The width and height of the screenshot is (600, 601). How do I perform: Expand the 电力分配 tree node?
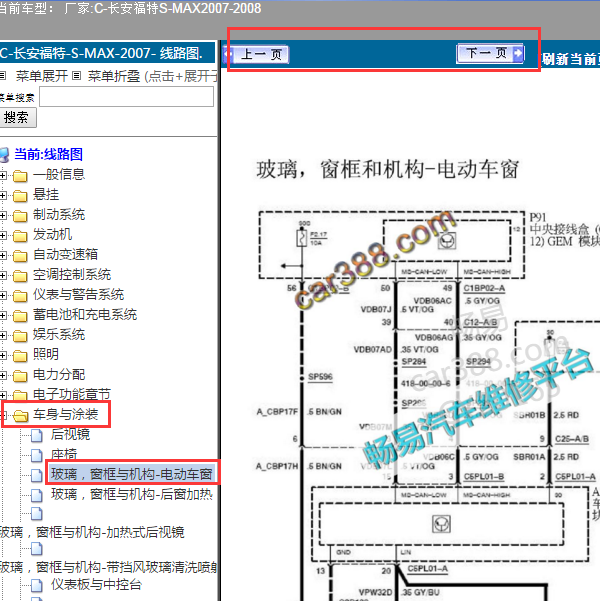[3, 375]
